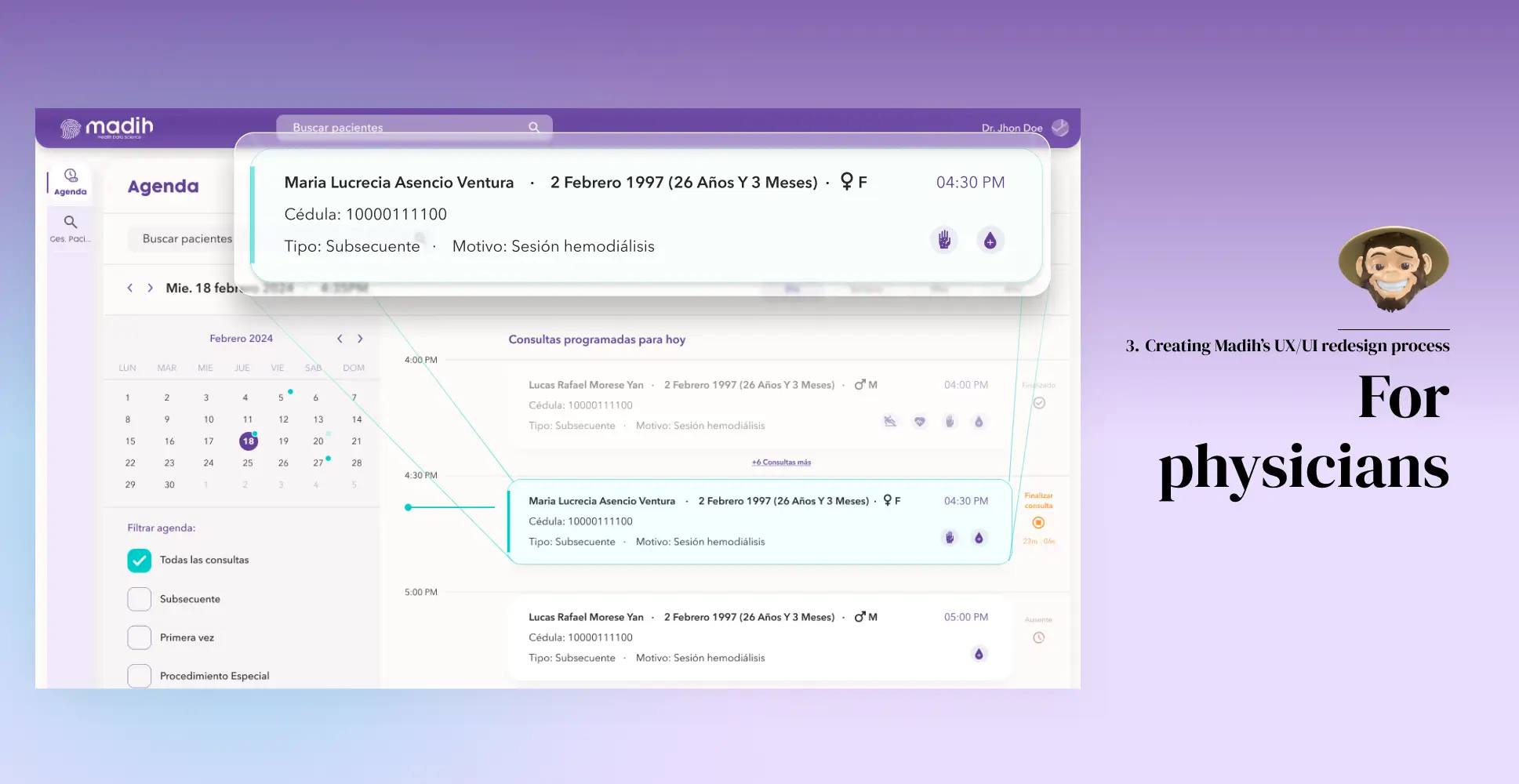Select day 1 in the calendar
The width and height of the screenshot is (1519, 784).
click(x=128, y=397)
